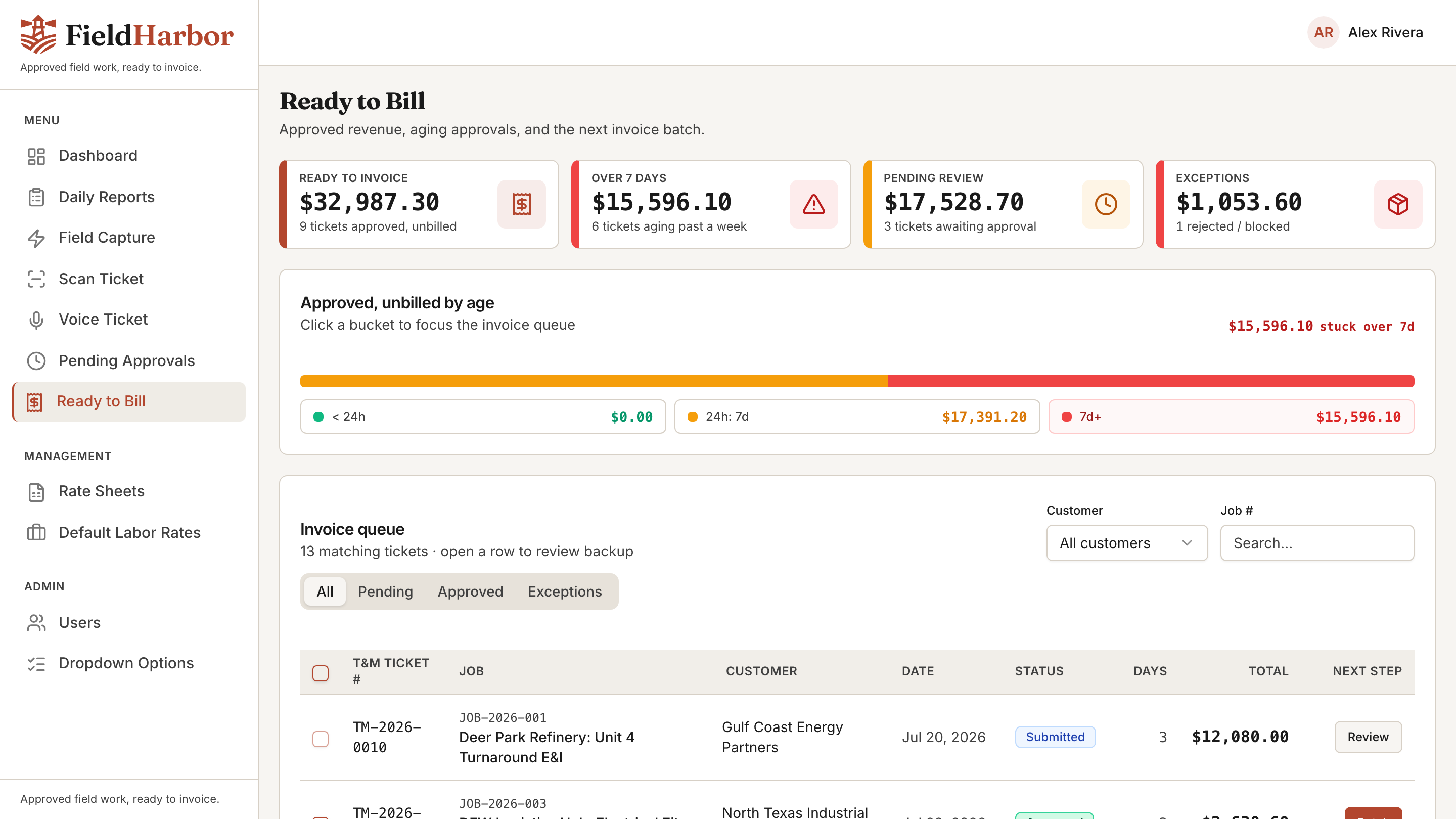The image size is (1456, 819).
Task: Click Review button for TM-2026-0010
Action: click(1368, 737)
